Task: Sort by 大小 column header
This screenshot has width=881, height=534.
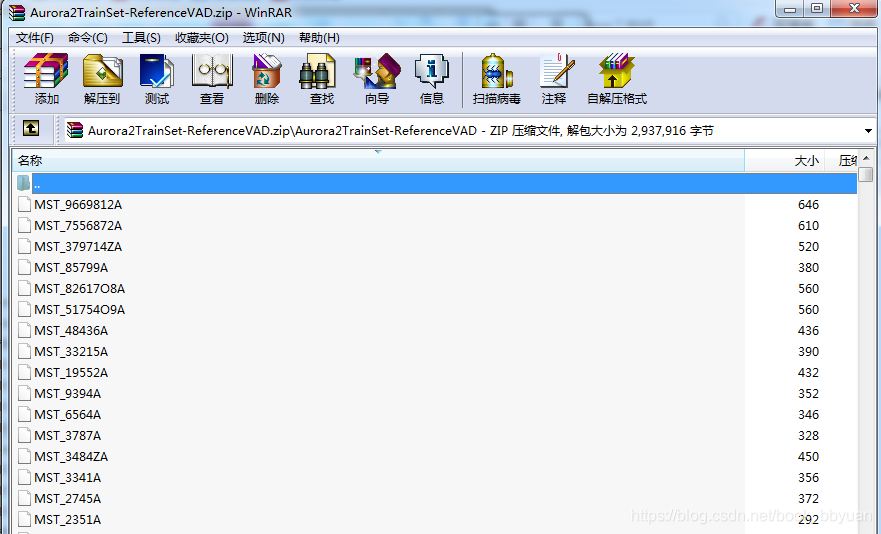Action: [x=784, y=161]
